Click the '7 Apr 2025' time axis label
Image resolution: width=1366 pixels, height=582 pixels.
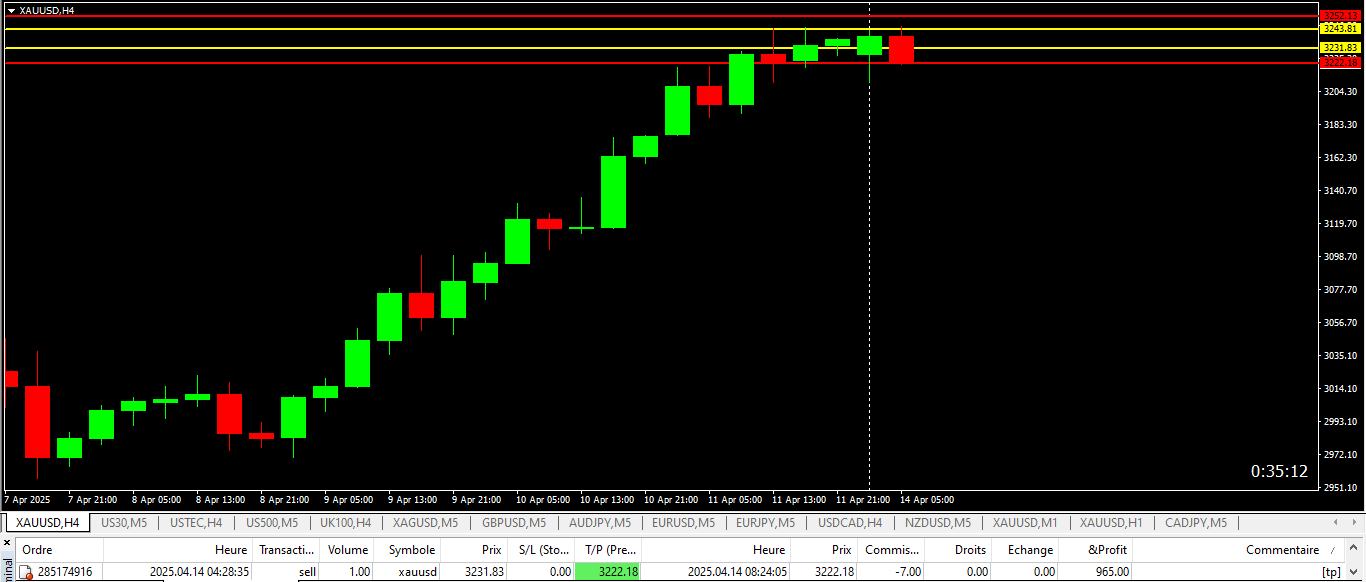[27, 499]
